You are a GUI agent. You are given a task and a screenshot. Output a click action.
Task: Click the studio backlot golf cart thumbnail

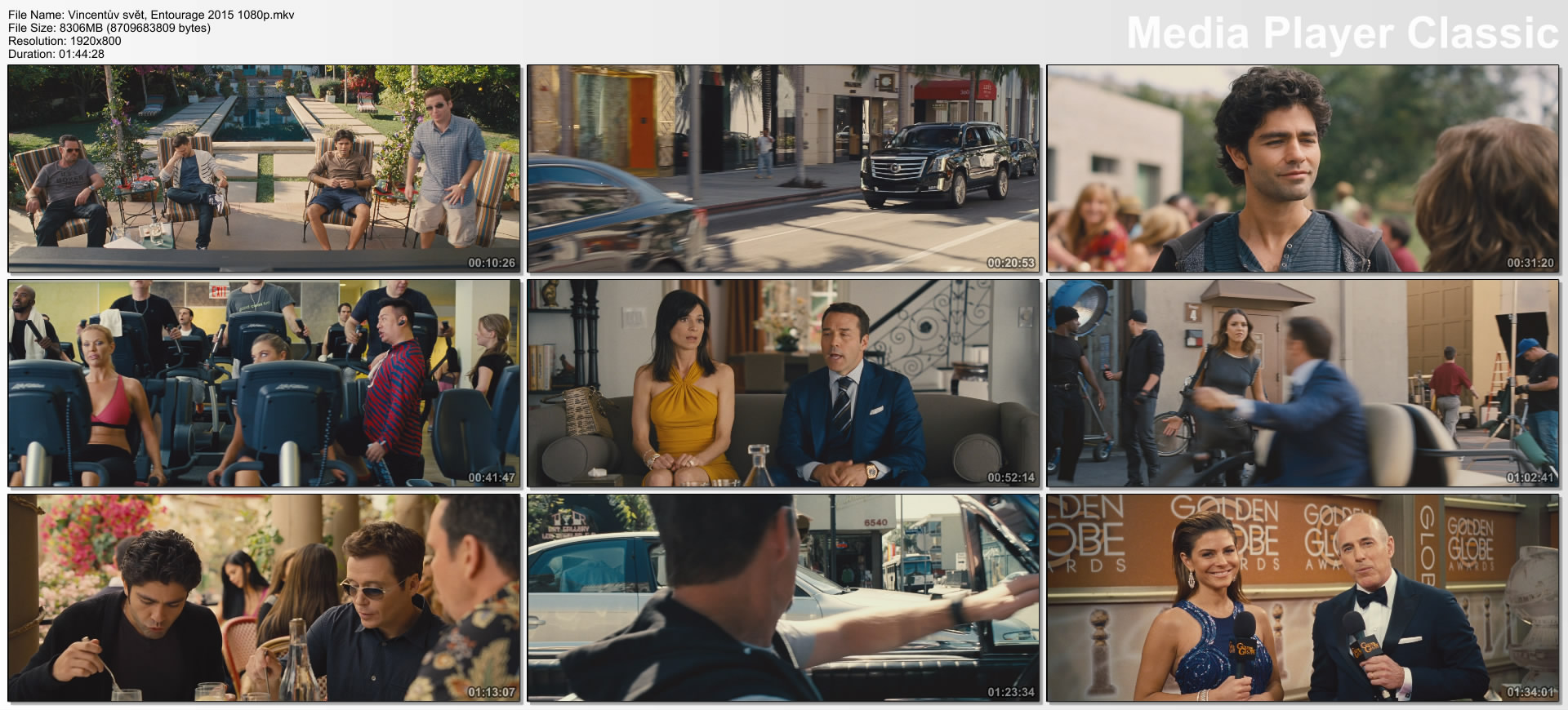coord(1303,383)
